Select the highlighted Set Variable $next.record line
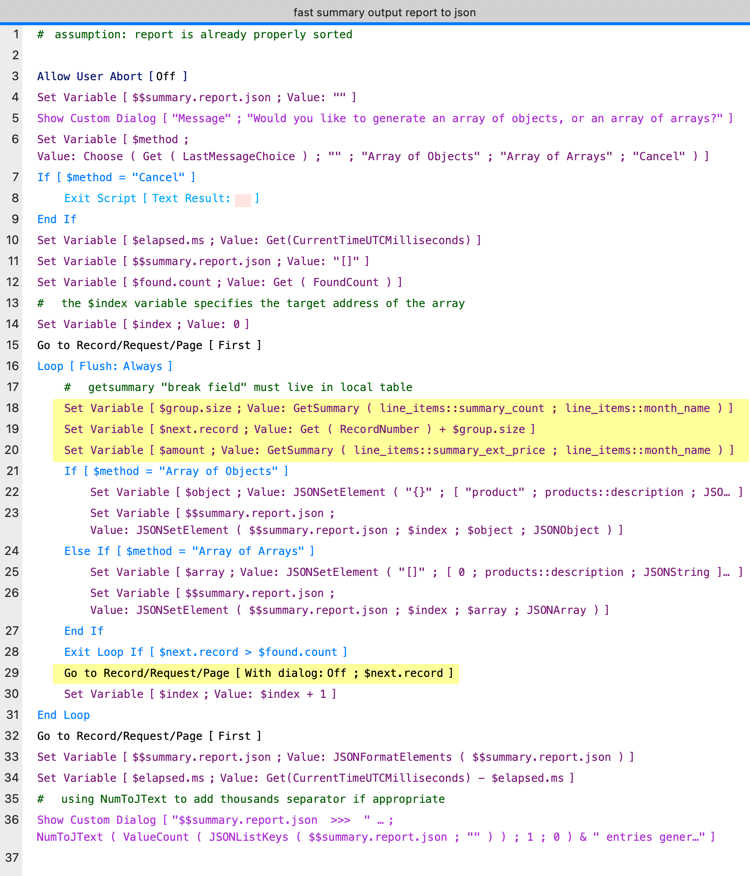The image size is (750, 876). (x=298, y=429)
